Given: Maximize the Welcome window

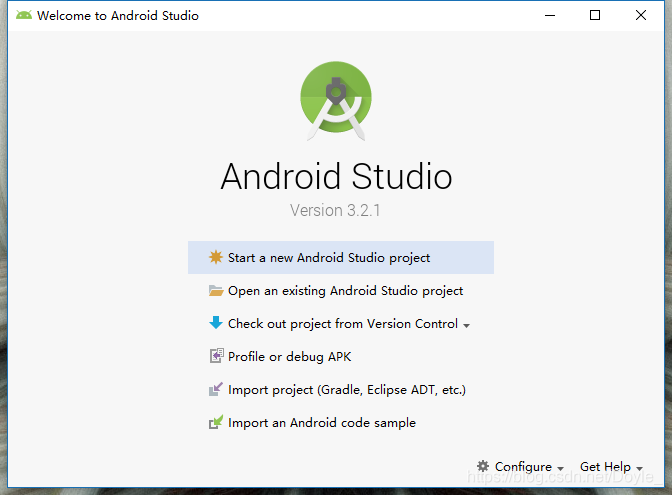Looking at the screenshot, I should (595, 15).
